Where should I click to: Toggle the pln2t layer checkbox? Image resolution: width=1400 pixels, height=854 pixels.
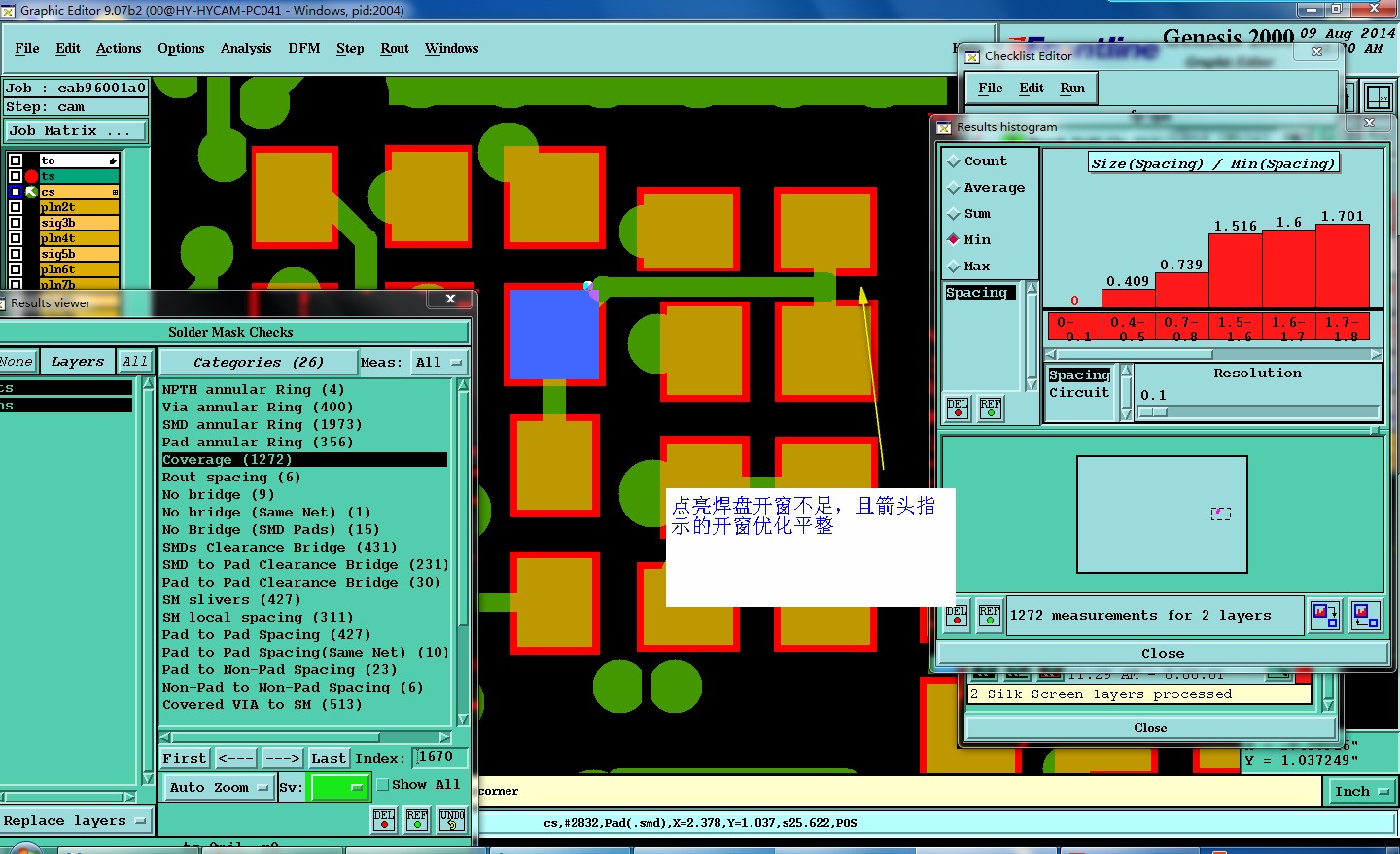(16, 207)
